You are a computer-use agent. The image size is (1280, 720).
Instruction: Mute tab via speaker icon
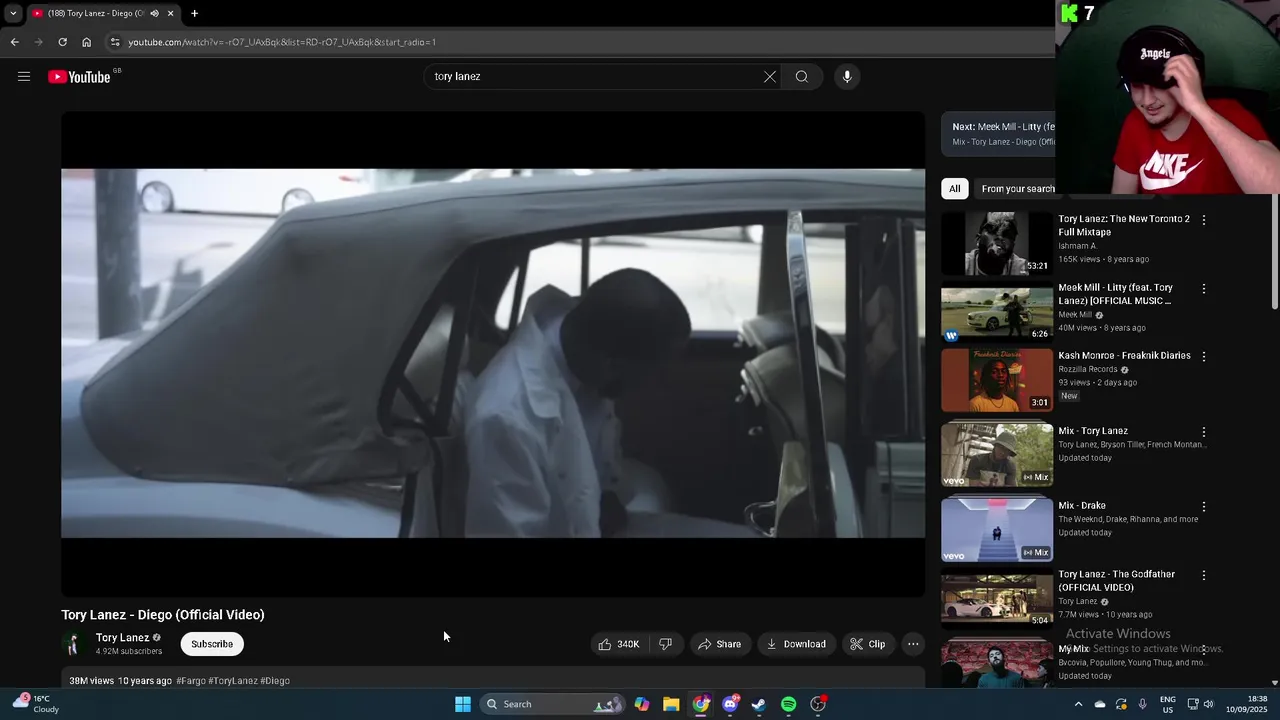tap(154, 14)
